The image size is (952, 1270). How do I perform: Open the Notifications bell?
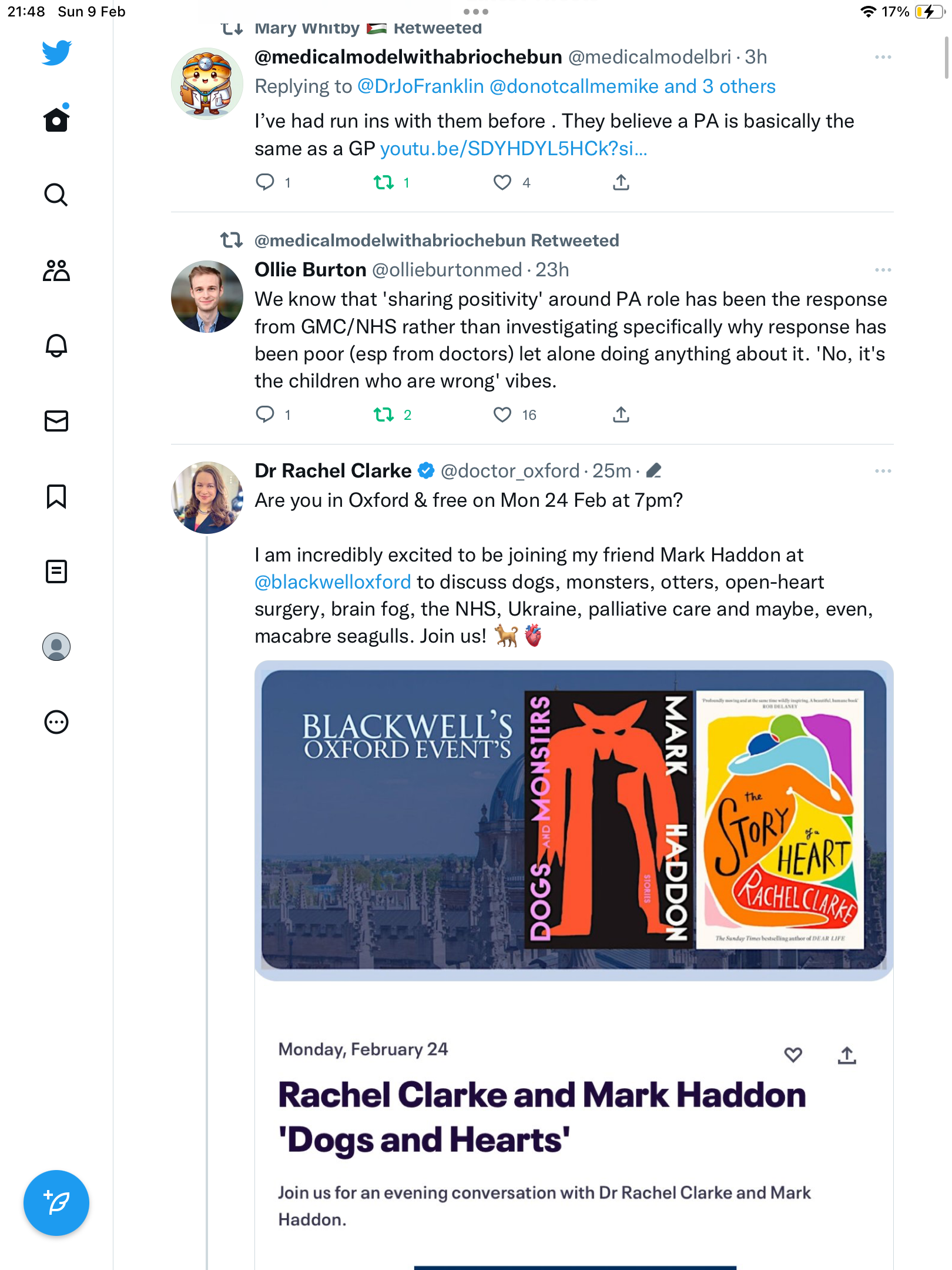56,345
